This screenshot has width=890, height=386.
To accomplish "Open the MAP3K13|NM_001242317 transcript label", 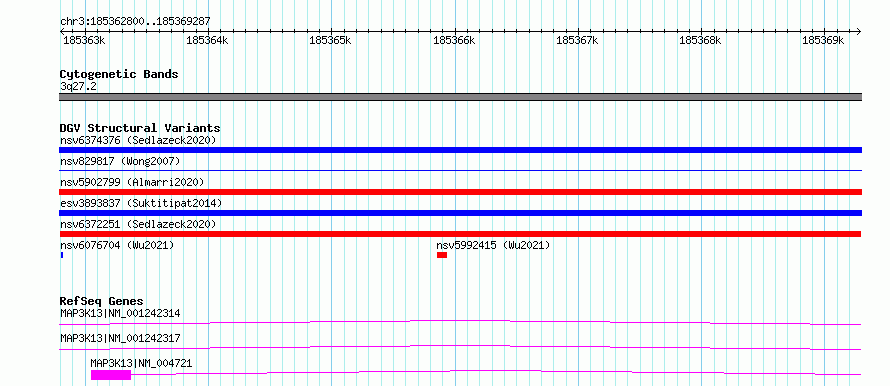I will [x=120, y=338].
